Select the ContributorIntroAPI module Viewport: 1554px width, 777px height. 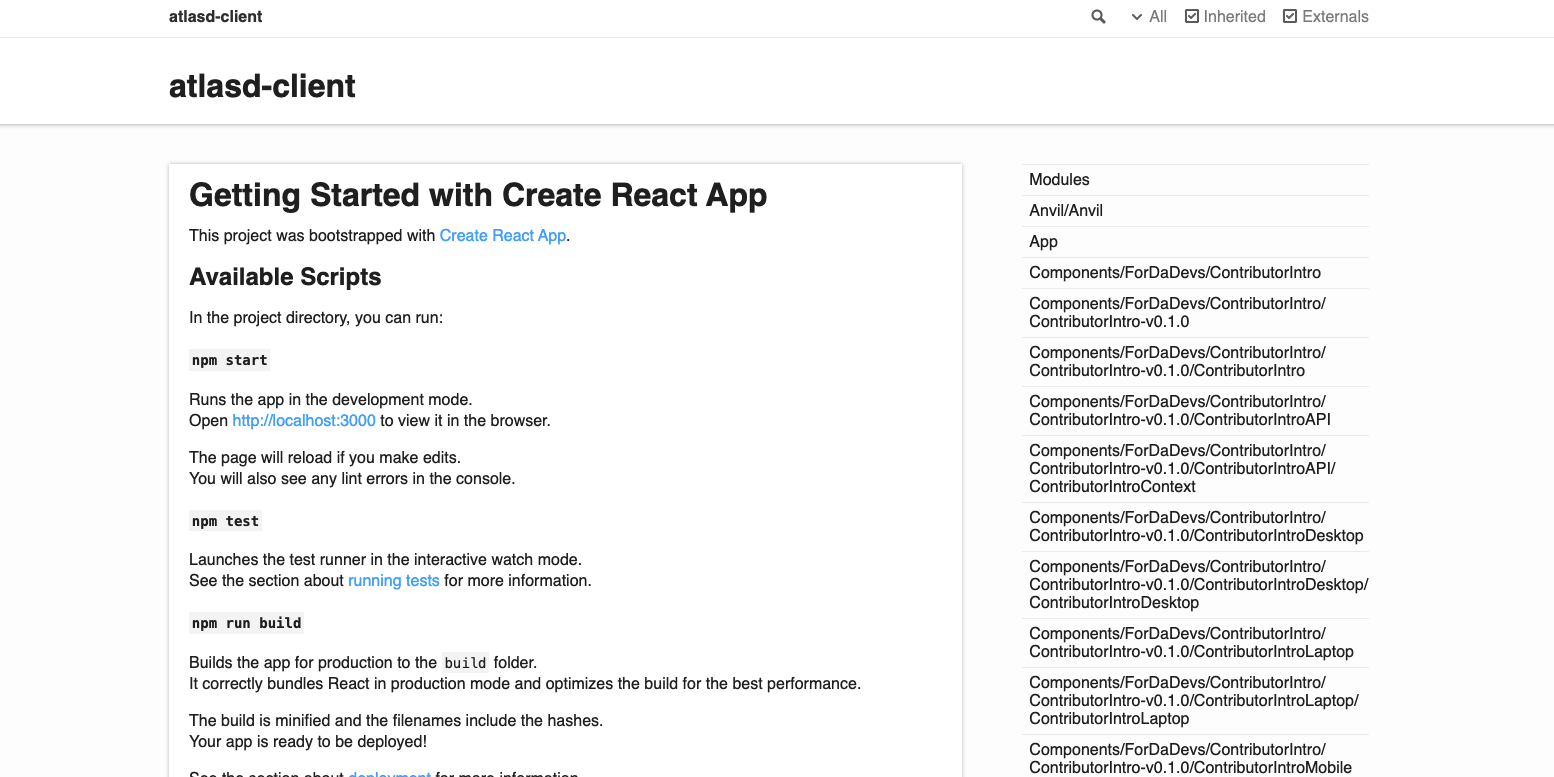click(1180, 410)
